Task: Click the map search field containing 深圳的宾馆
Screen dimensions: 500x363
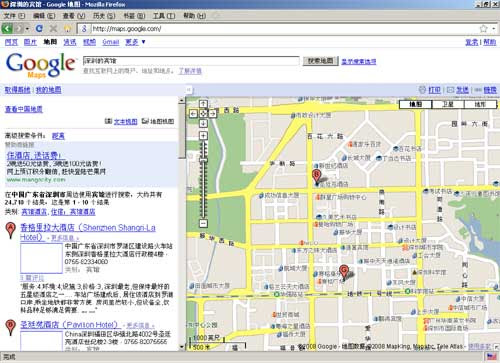Action: pos(191,61)
